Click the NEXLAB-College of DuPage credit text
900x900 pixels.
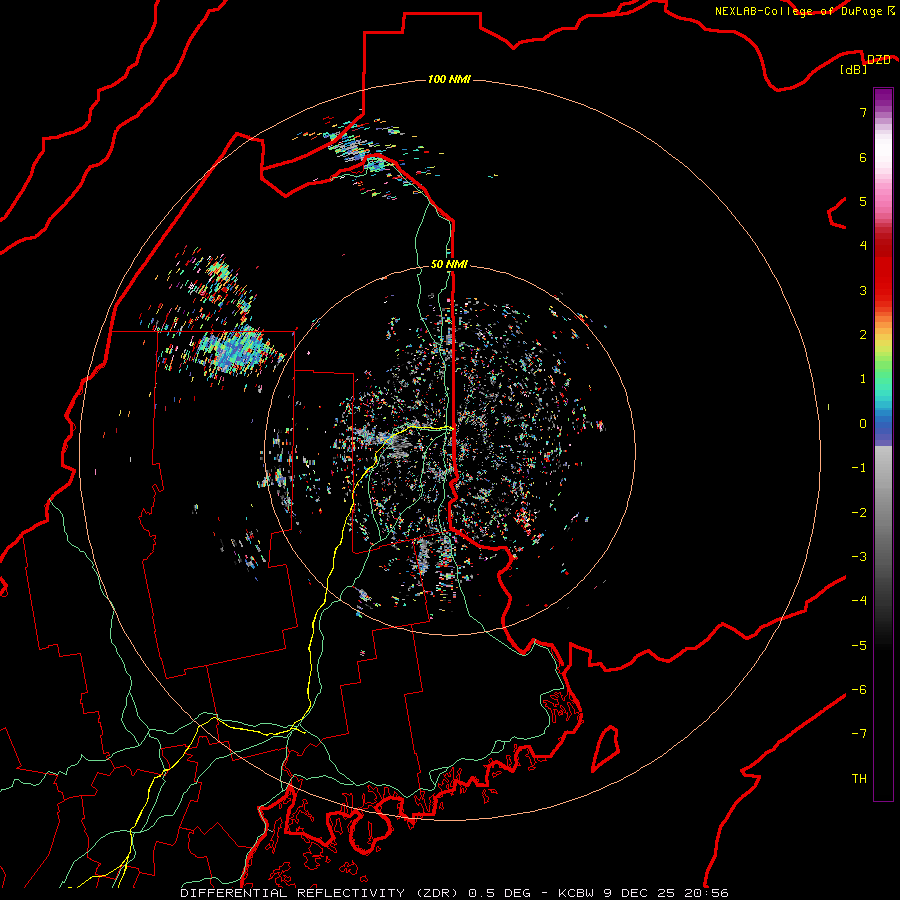coord(805,11)
